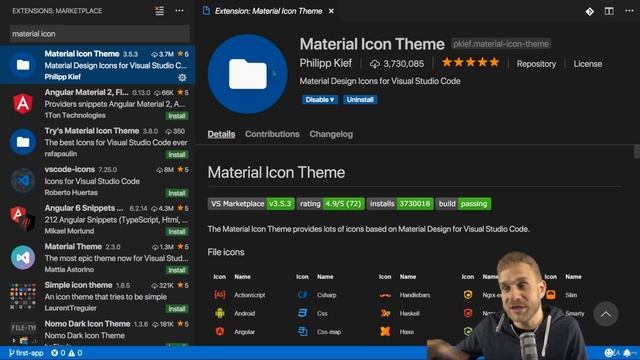Click the scroll-to-top arrow button

tap(606, 314)
